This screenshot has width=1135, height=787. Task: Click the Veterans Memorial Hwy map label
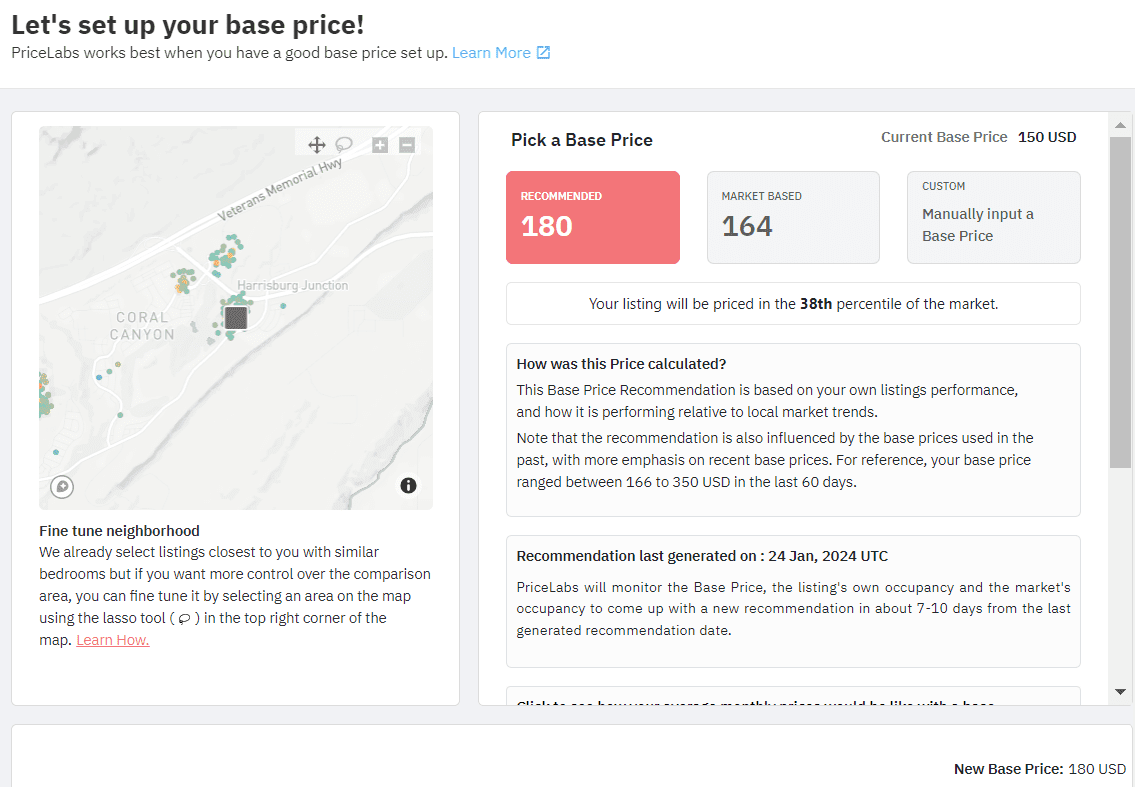279,190
